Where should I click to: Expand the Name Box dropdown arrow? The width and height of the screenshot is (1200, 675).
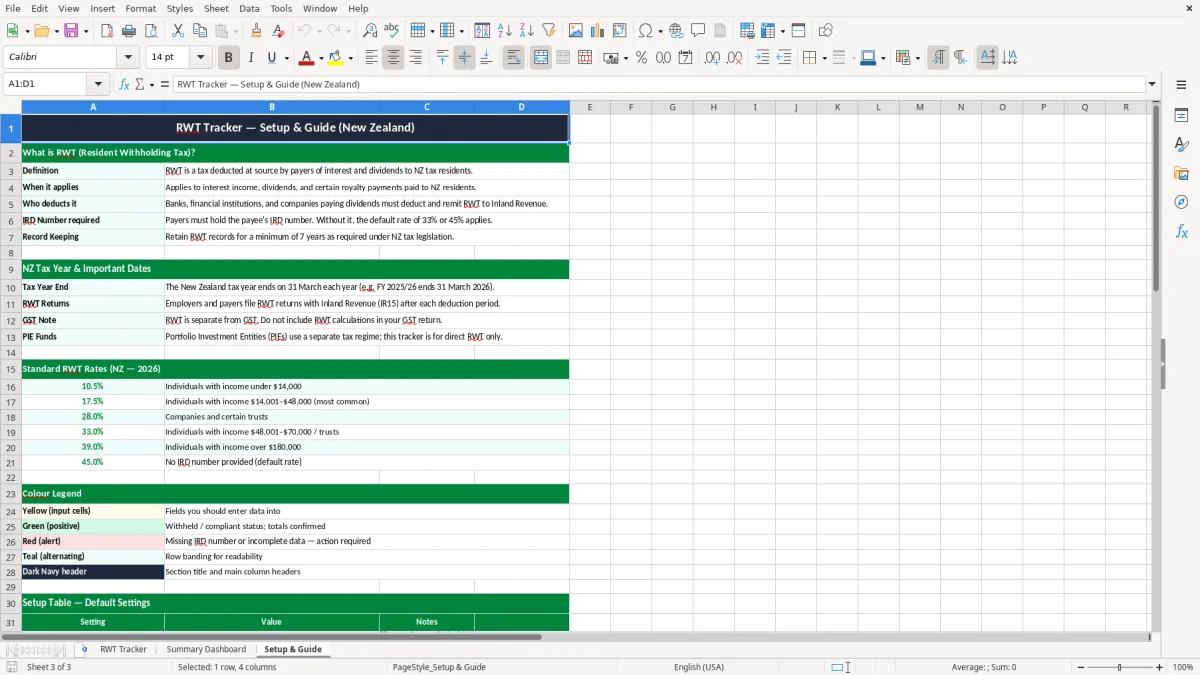point(98,84)
